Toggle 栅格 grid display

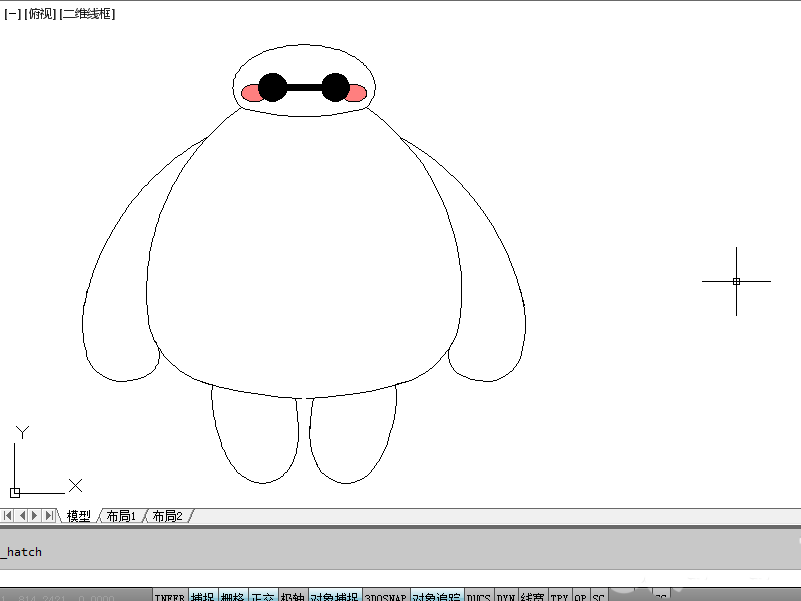point(233,596)
